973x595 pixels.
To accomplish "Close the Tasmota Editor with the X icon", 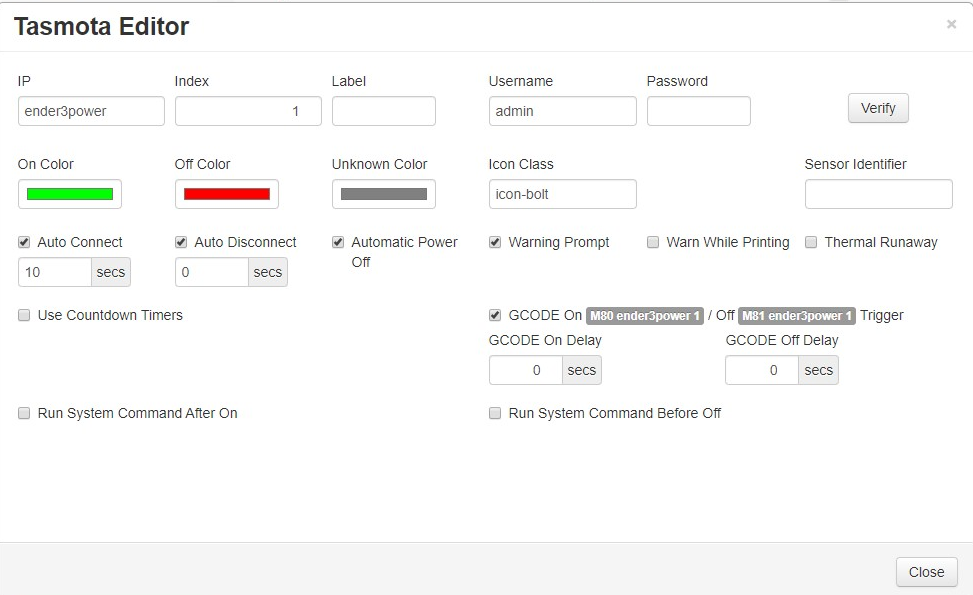I will 951,24.
